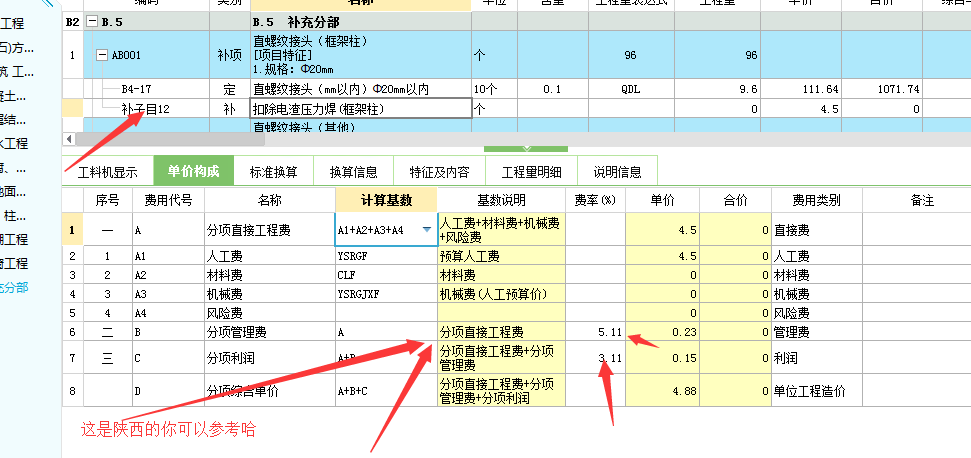Select row header 8 in fee table

click(72, 391)
